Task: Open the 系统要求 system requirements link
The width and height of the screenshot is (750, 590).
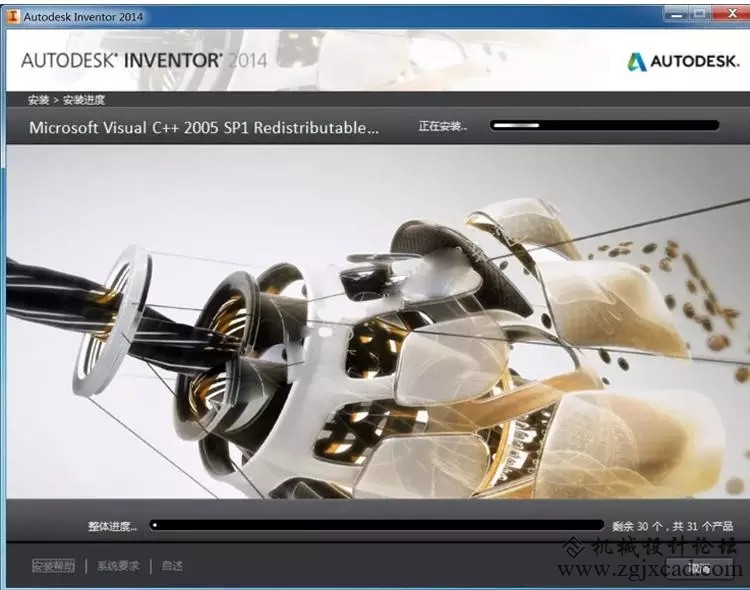Action: pyautogui.click(x=118, y=566)
